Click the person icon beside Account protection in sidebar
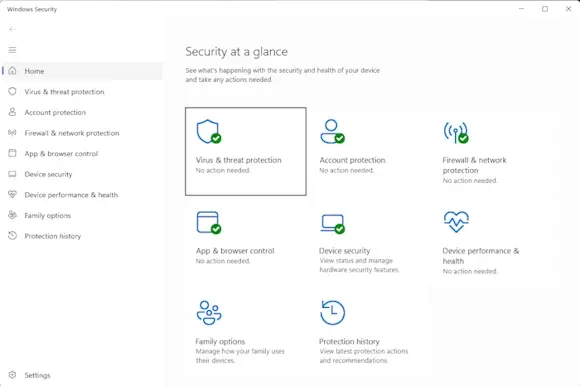This screenshot has height=386, width=580. click(x=12, y=112)
